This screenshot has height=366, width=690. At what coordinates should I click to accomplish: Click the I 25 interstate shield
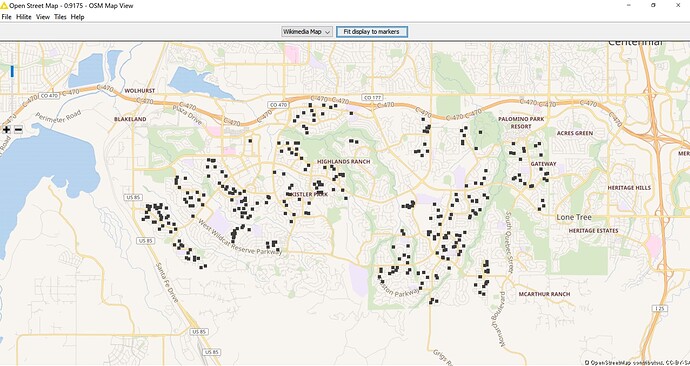(x=659, y=309)
